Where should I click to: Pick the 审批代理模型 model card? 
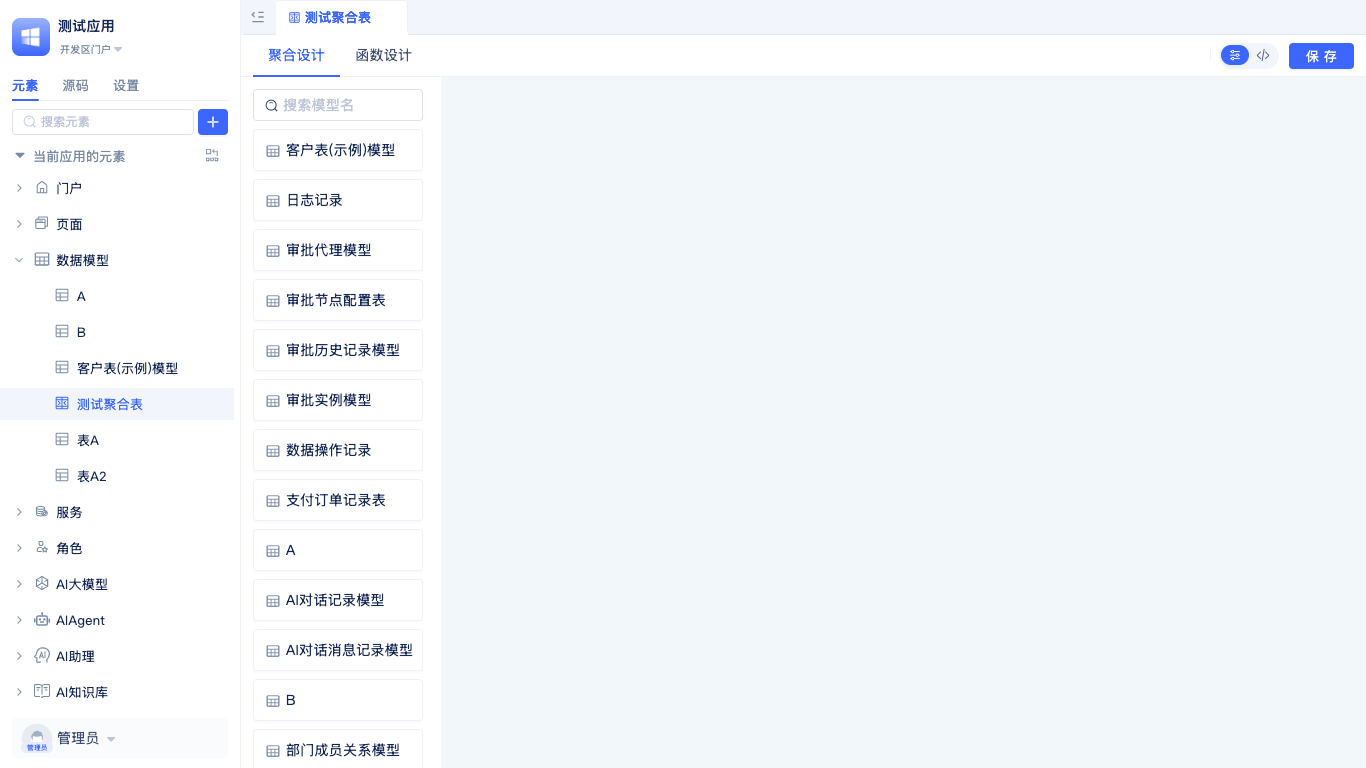click(338, 250)
